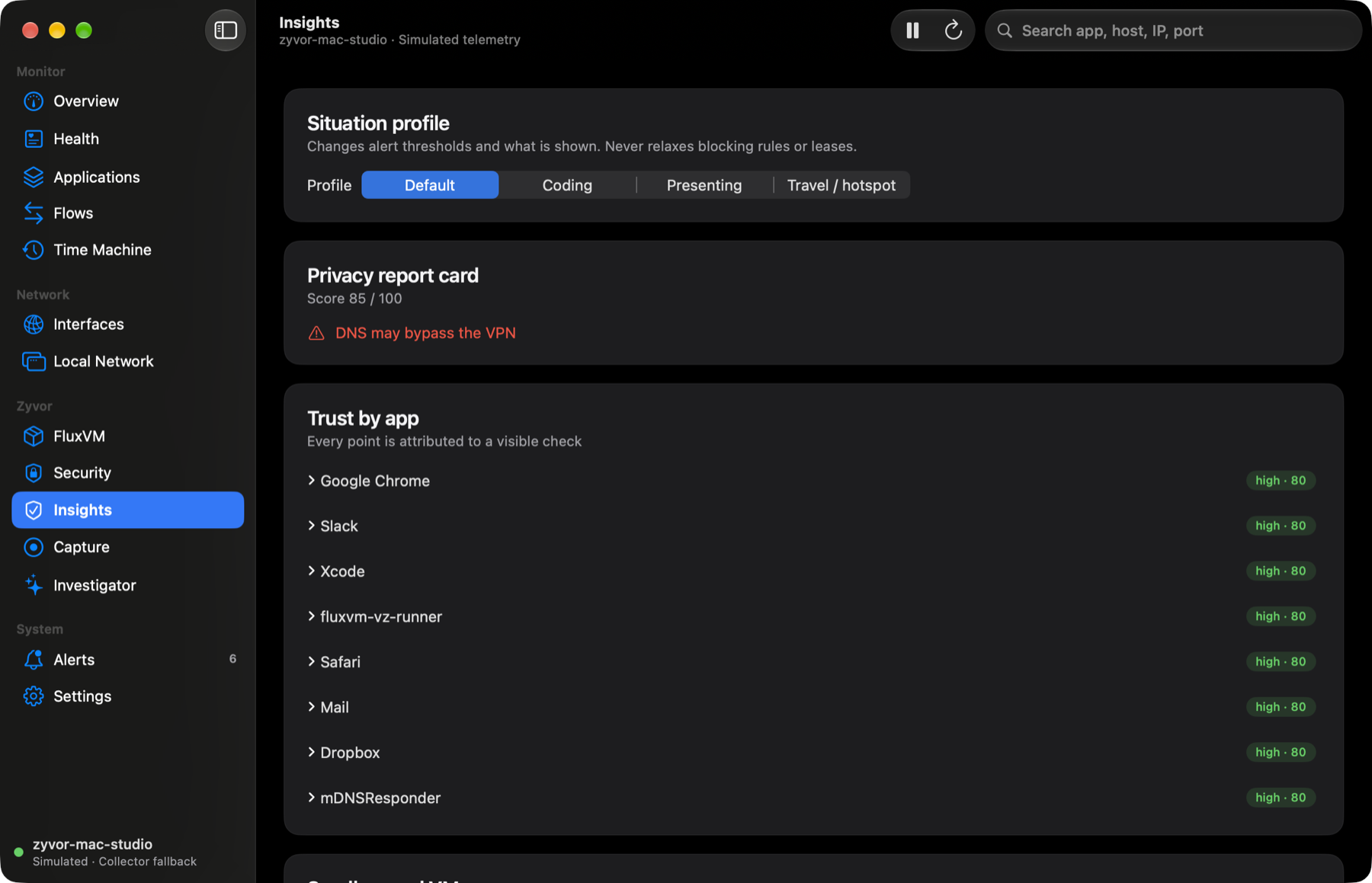
Task: Click the Flows arrows icon
Action: (x=34, y=213)
